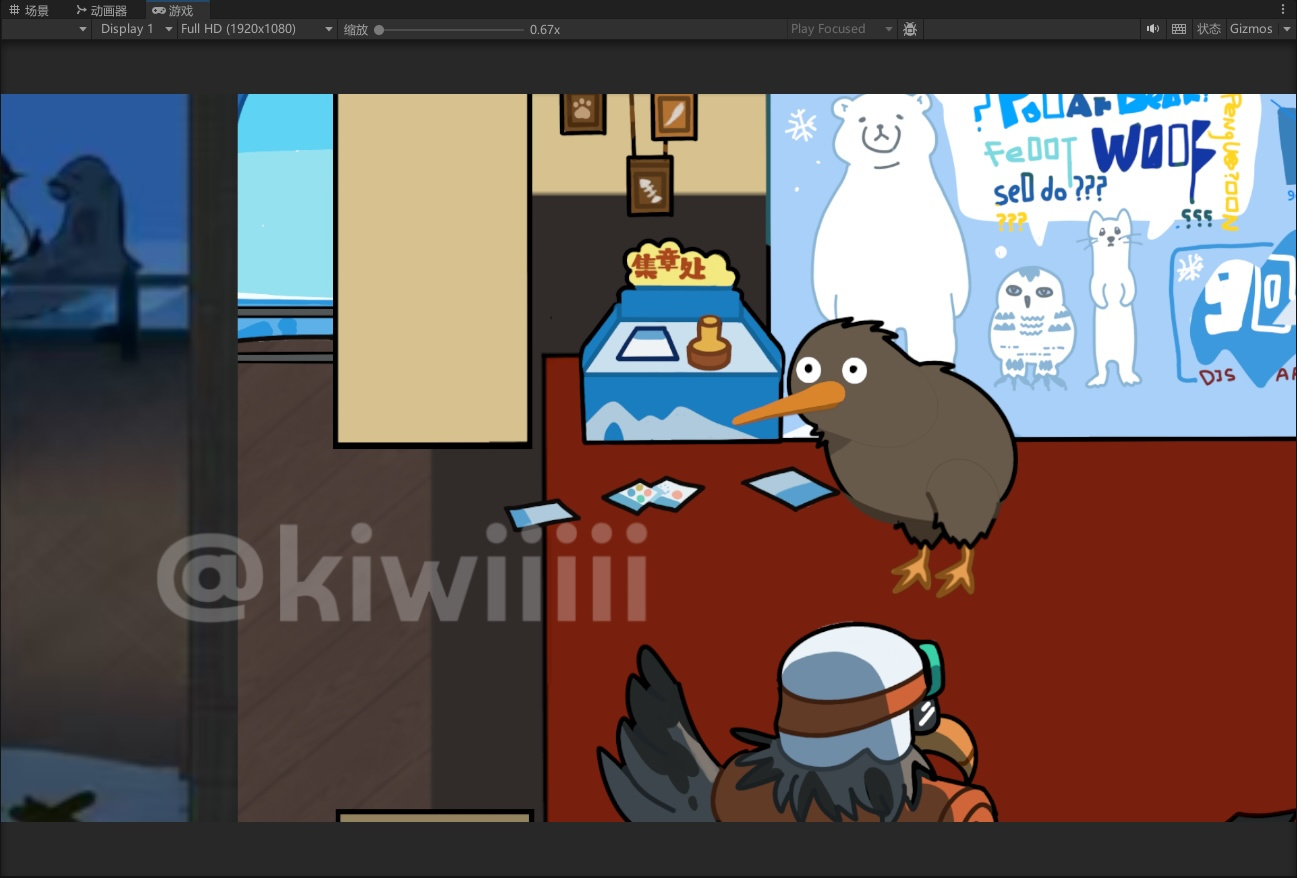1297x878 pixels.
Task: Click the paw print picture frame
Action: [583, 112]
